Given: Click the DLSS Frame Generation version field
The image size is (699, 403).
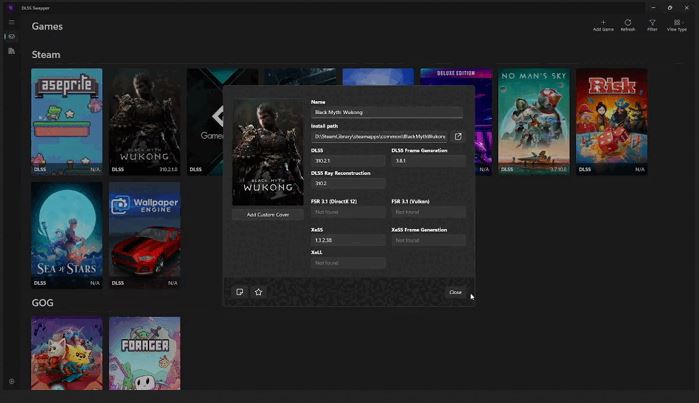Looking at the screenshot, I should [428, 160].
